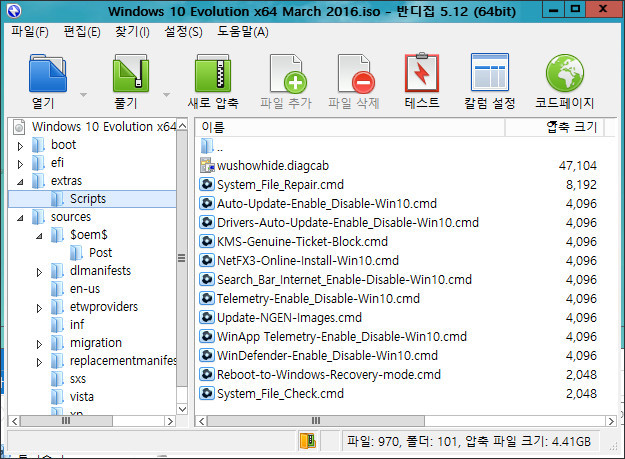Expand the efi folder node
This screenshot has height=459, width=625.
point(20,164)
